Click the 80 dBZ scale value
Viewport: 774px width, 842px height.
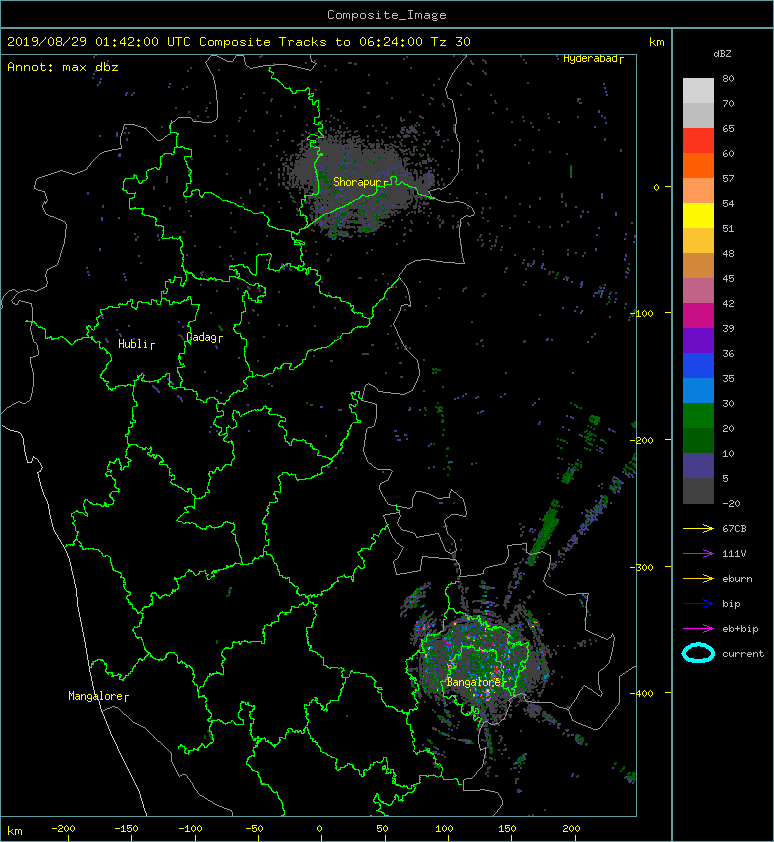pos(728,78)
